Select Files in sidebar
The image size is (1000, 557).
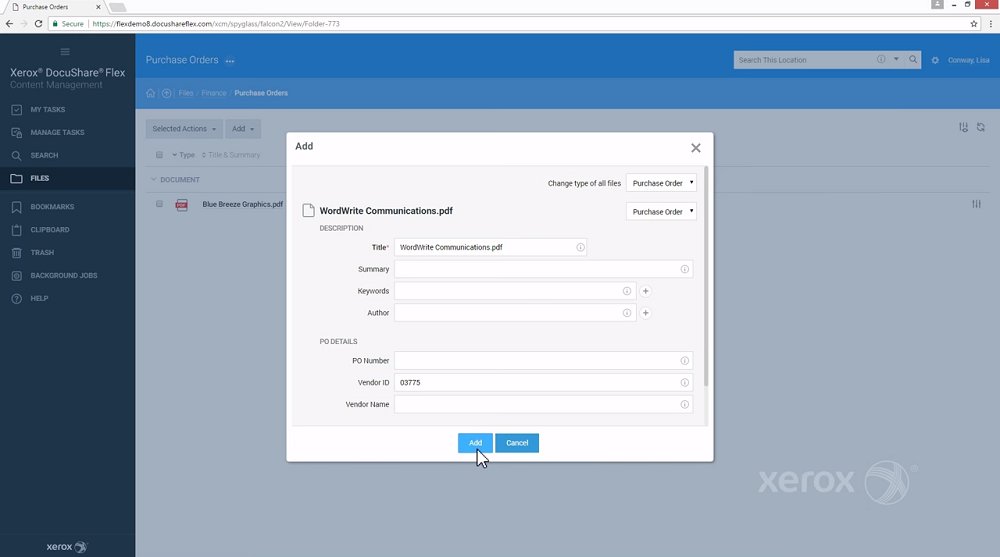point(67,179)
